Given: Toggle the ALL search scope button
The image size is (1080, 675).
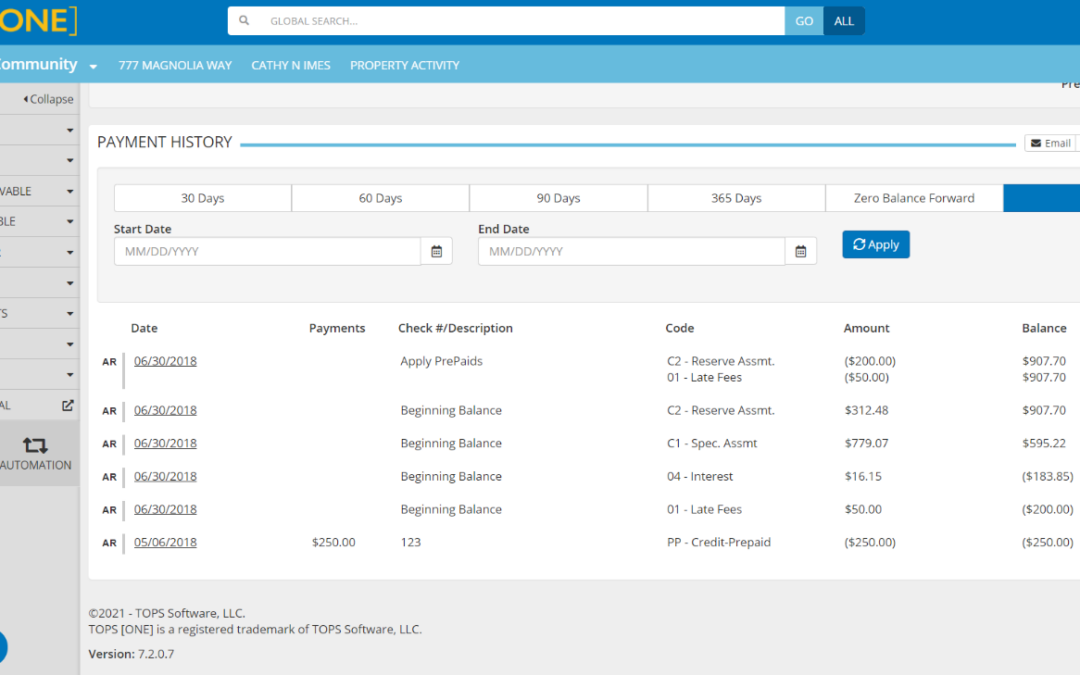Looking at the screenshot, I should tap(844, 21).
